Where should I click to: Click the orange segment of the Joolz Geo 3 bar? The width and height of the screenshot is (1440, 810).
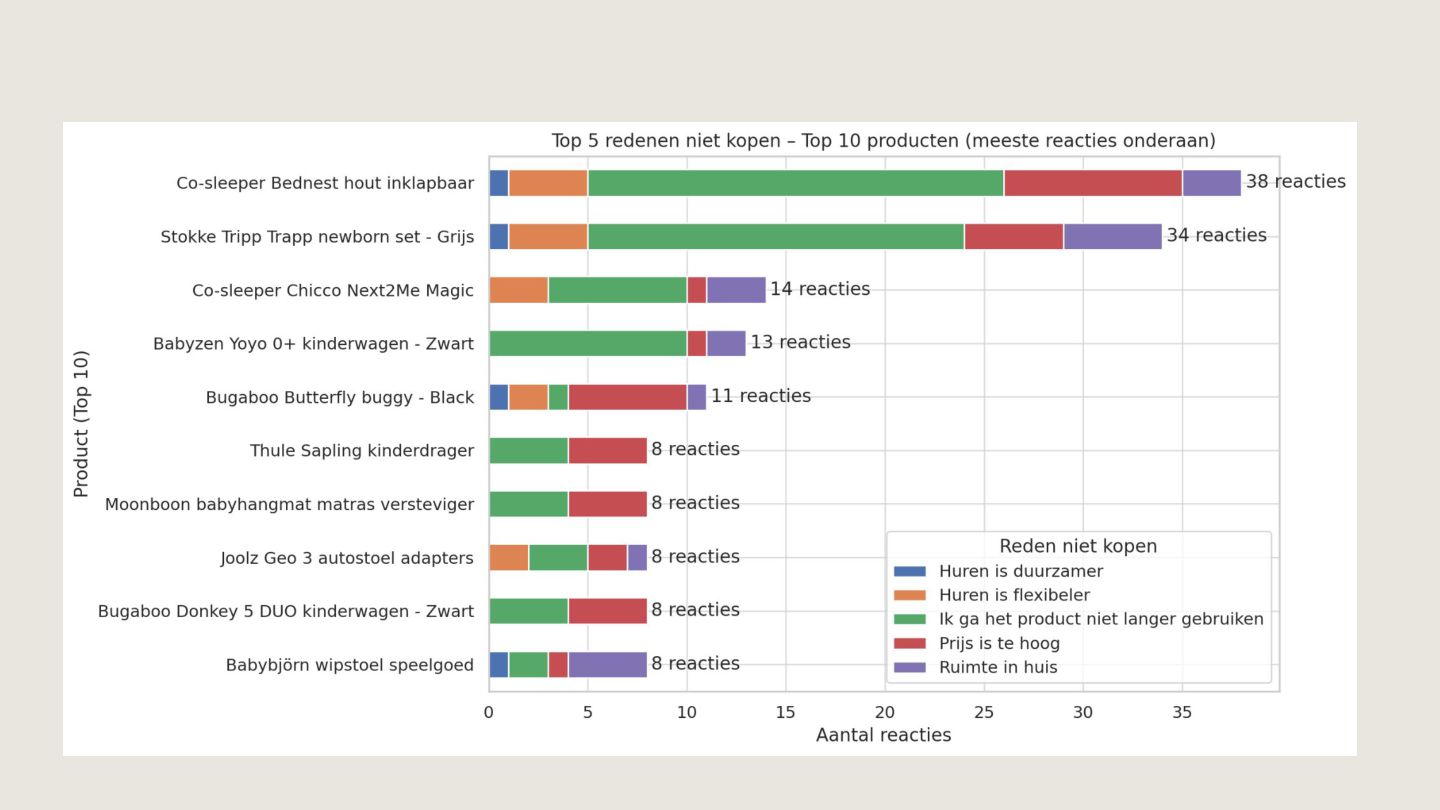[x=508, y=558]
